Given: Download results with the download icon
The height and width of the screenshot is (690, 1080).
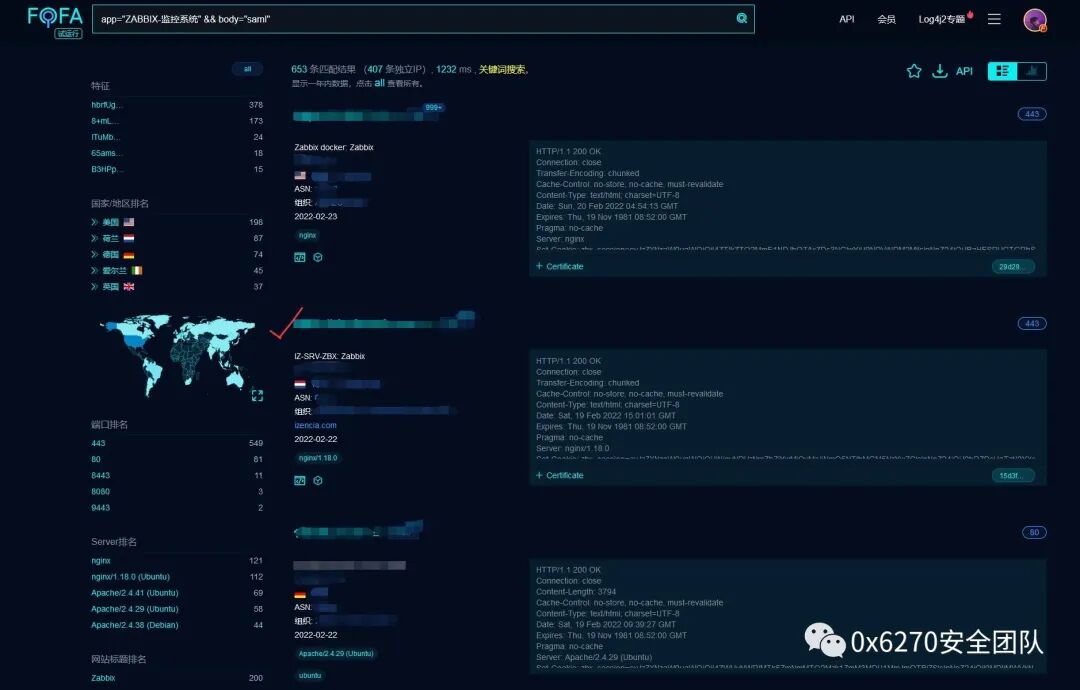Looking at the screenshot, I should click(939, 71).
